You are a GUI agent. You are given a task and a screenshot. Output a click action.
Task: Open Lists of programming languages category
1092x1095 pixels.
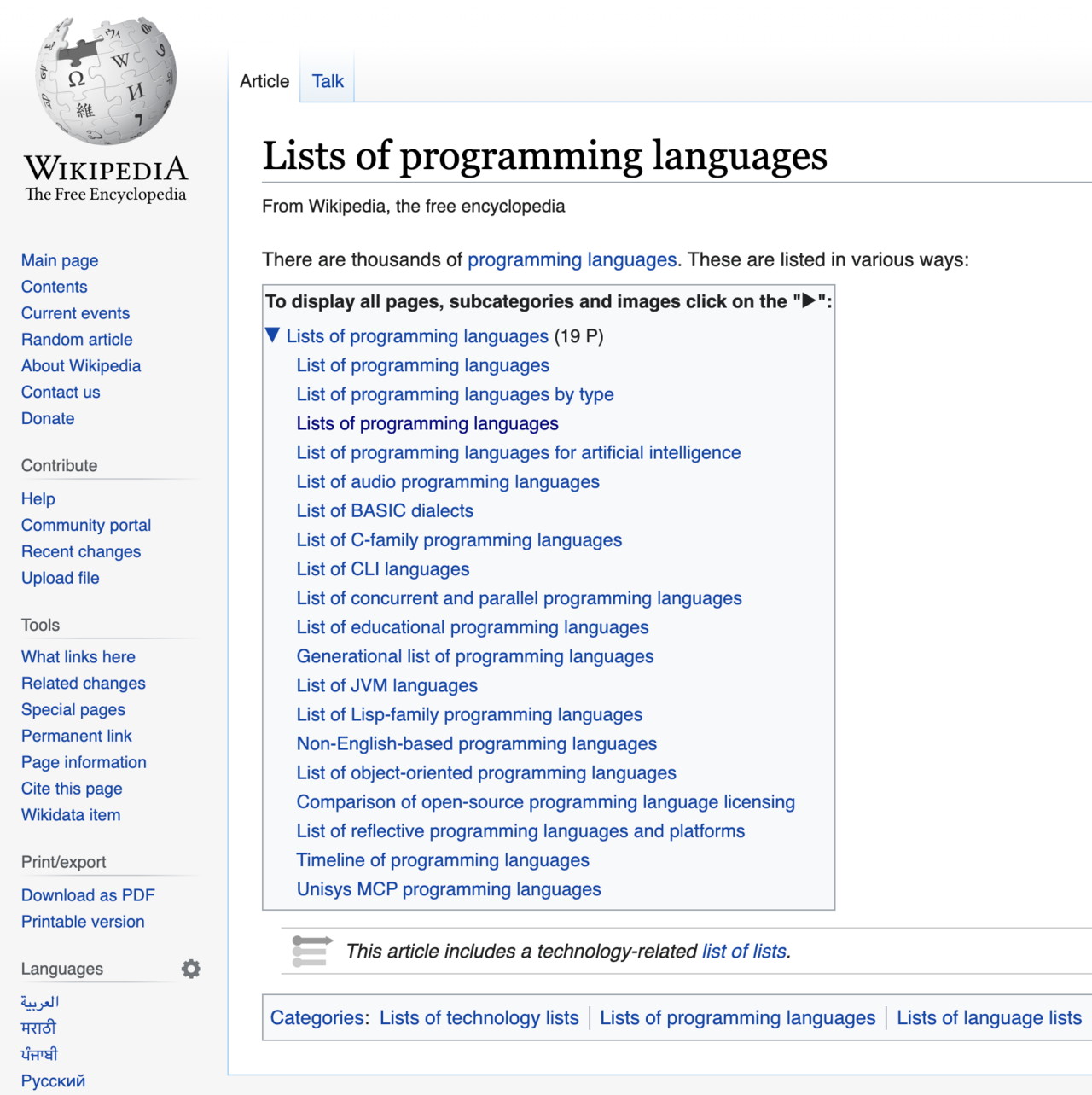738,1017
